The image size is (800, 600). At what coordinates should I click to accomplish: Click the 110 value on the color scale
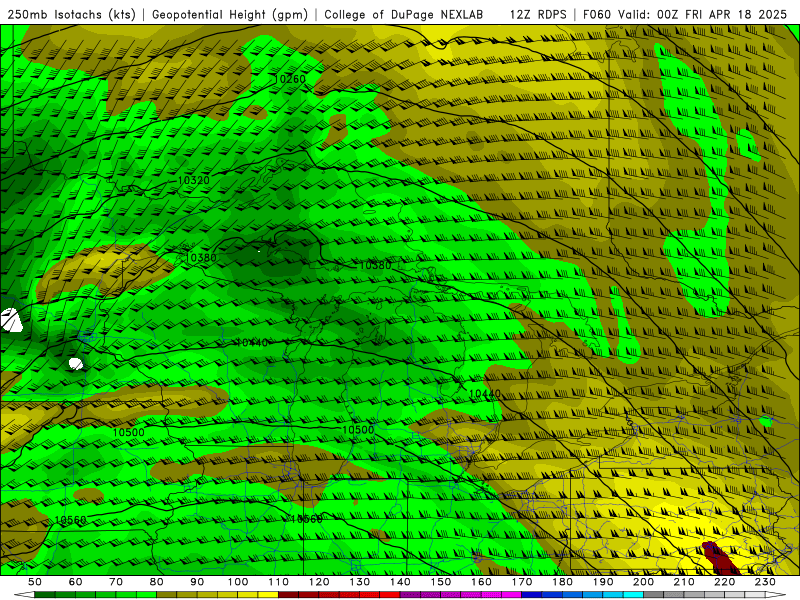(278, 582)
